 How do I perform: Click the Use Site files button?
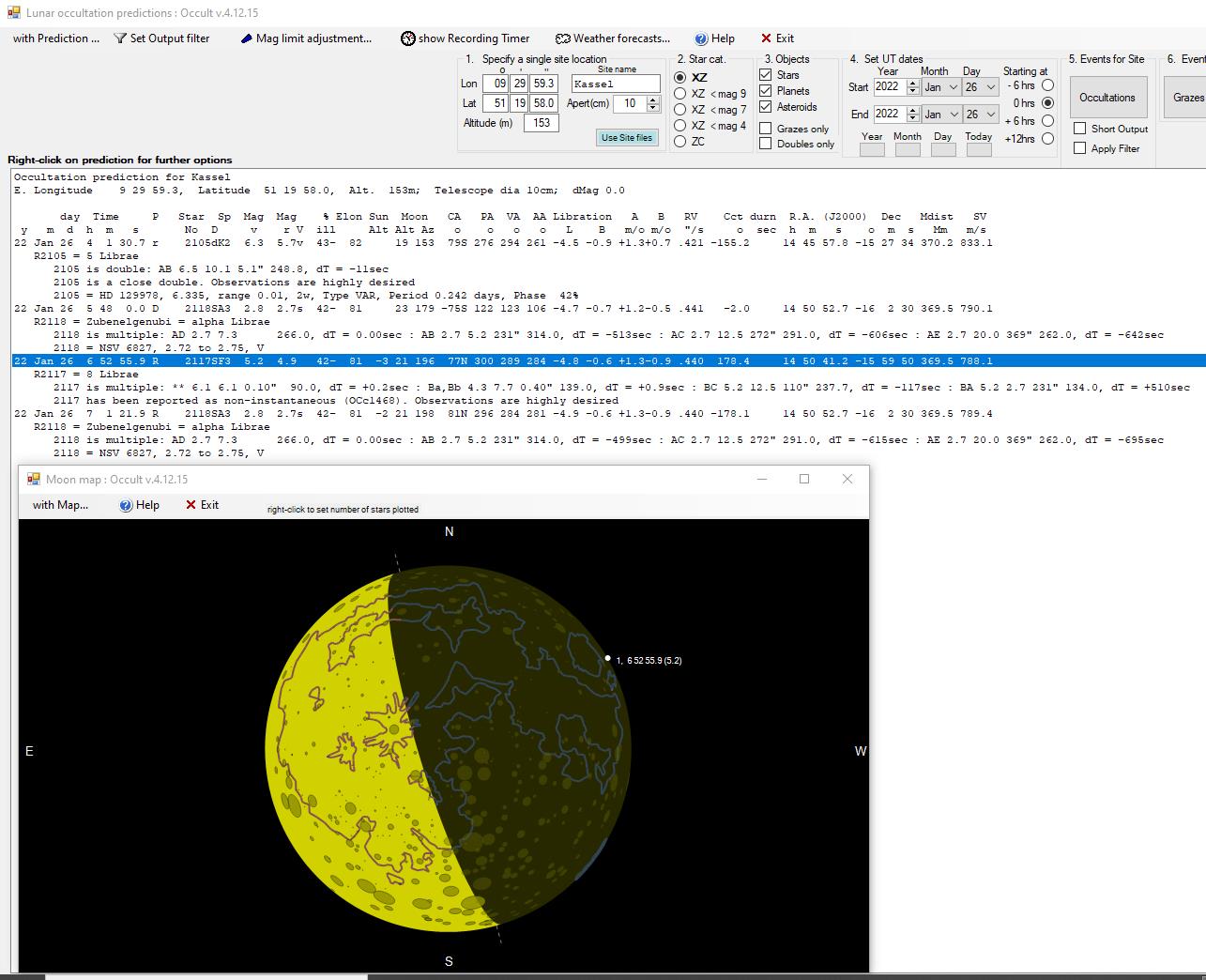(x=626, y=138)
